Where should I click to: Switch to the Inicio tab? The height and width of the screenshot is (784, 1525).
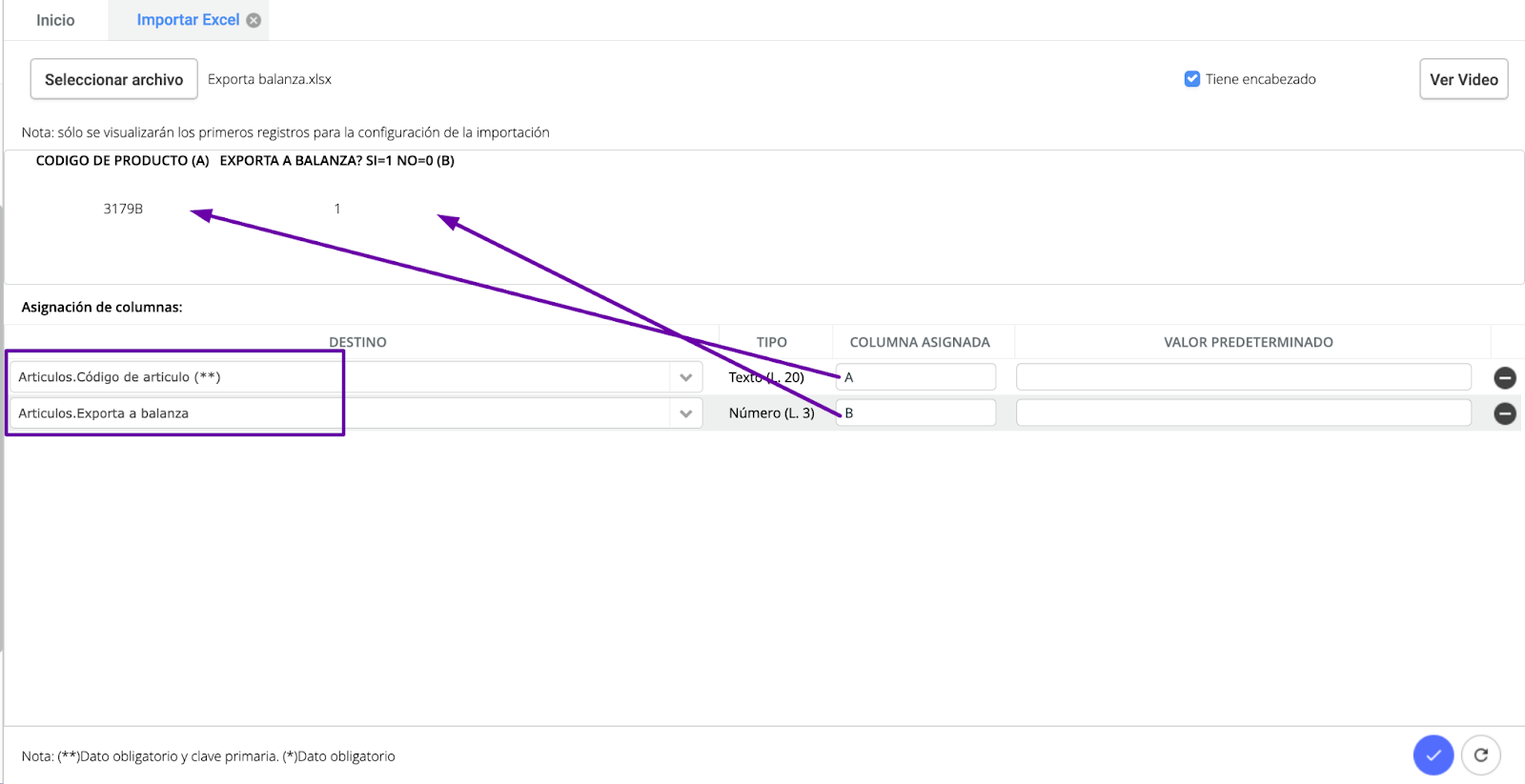pos(55,20)
